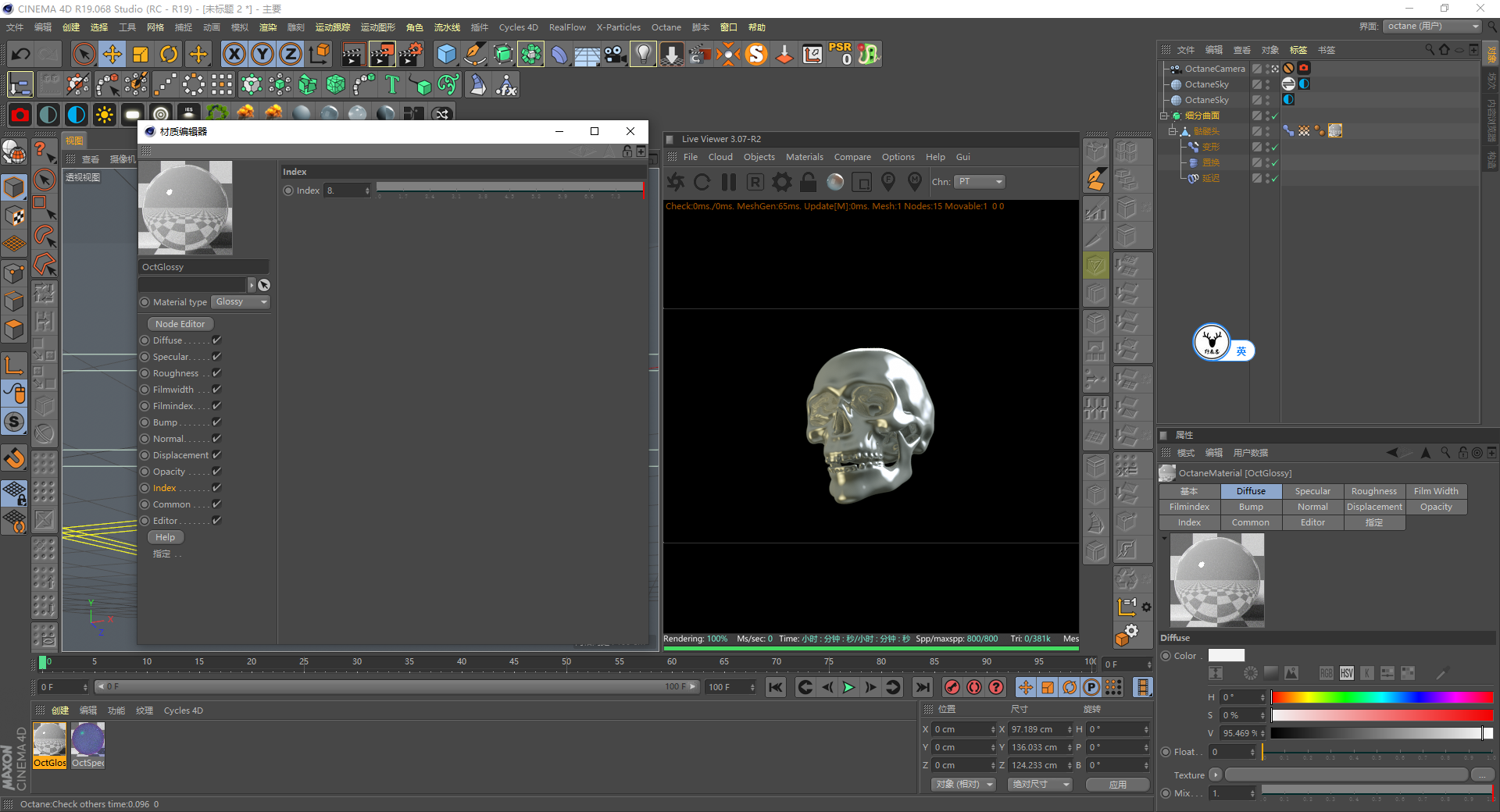1500x812 pixels.
Task: Add MoText object from MoGraph toolbar
Action: point(392,84)
